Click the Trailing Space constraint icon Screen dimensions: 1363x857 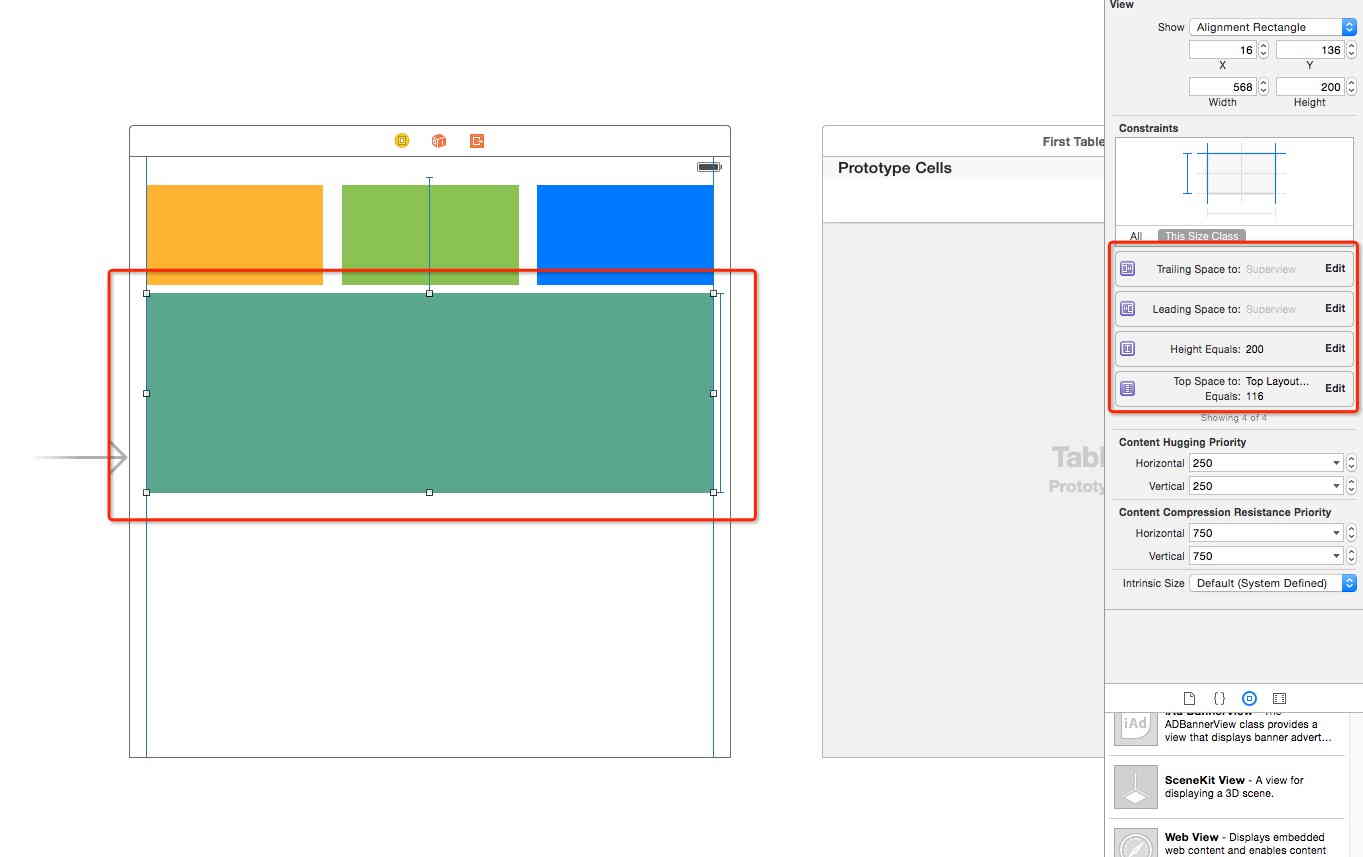[x=1128, y=268]
